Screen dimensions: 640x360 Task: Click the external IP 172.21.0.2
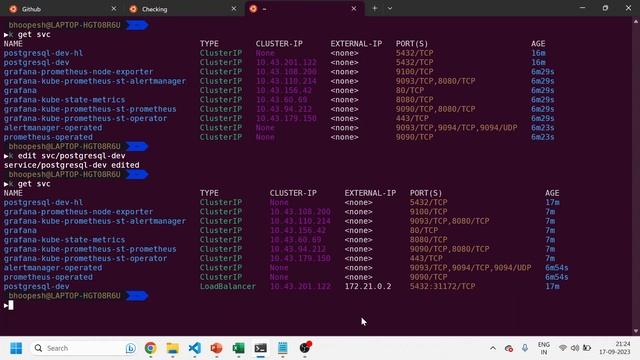tap(368, 287)
